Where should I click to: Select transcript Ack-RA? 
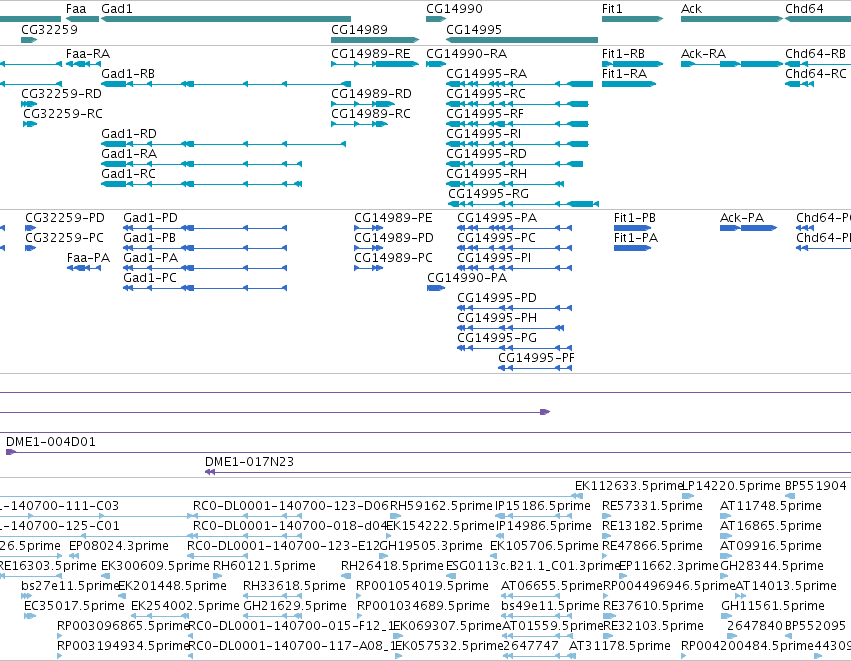[x=704, y=54]
